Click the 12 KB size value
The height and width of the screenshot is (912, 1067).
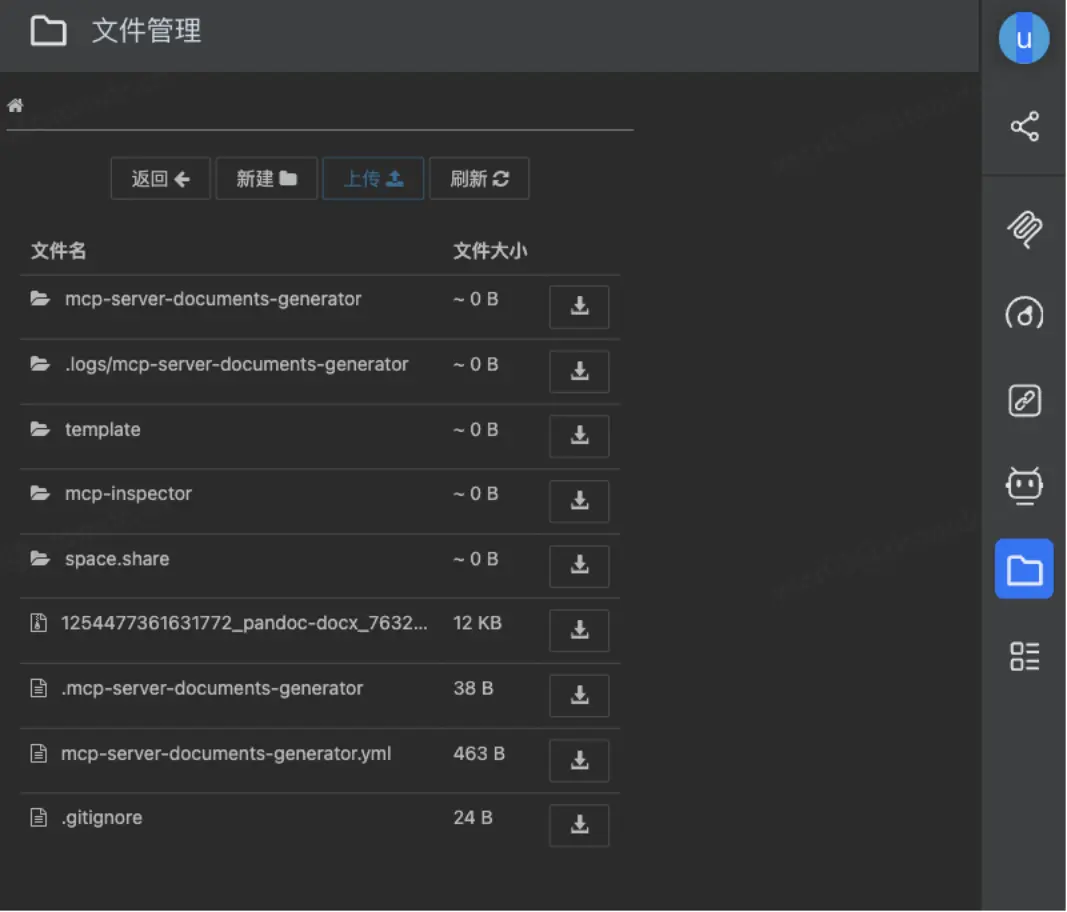tap(478, 623)
